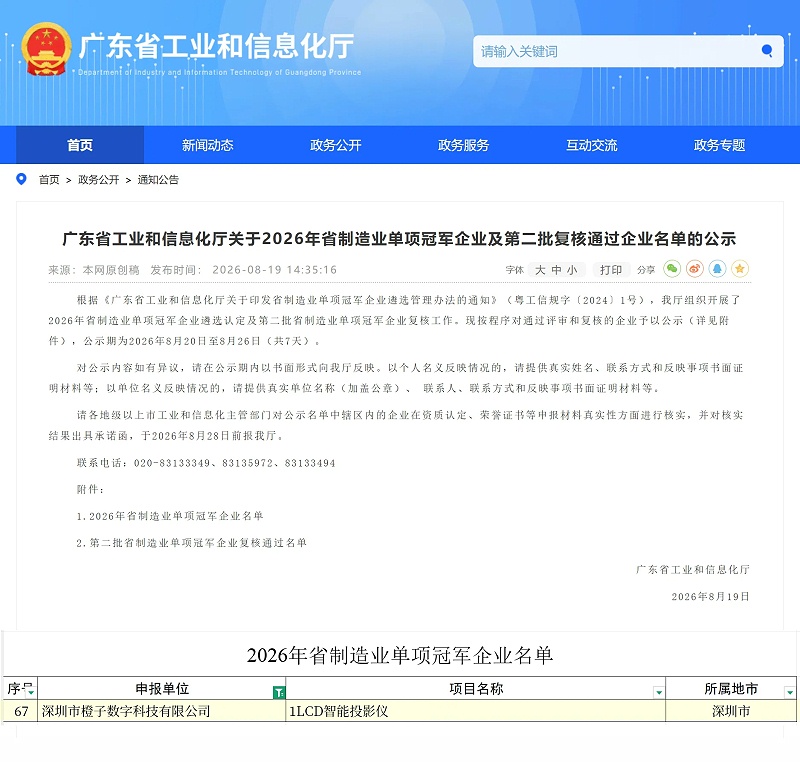800x762 pixels.
Task: Select row number 67 cell
Action: (x=21, y=711)
